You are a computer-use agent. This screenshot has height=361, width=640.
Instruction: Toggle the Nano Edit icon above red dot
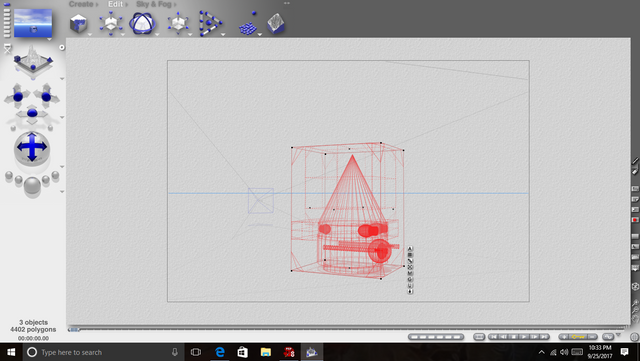tap(635, 209)
